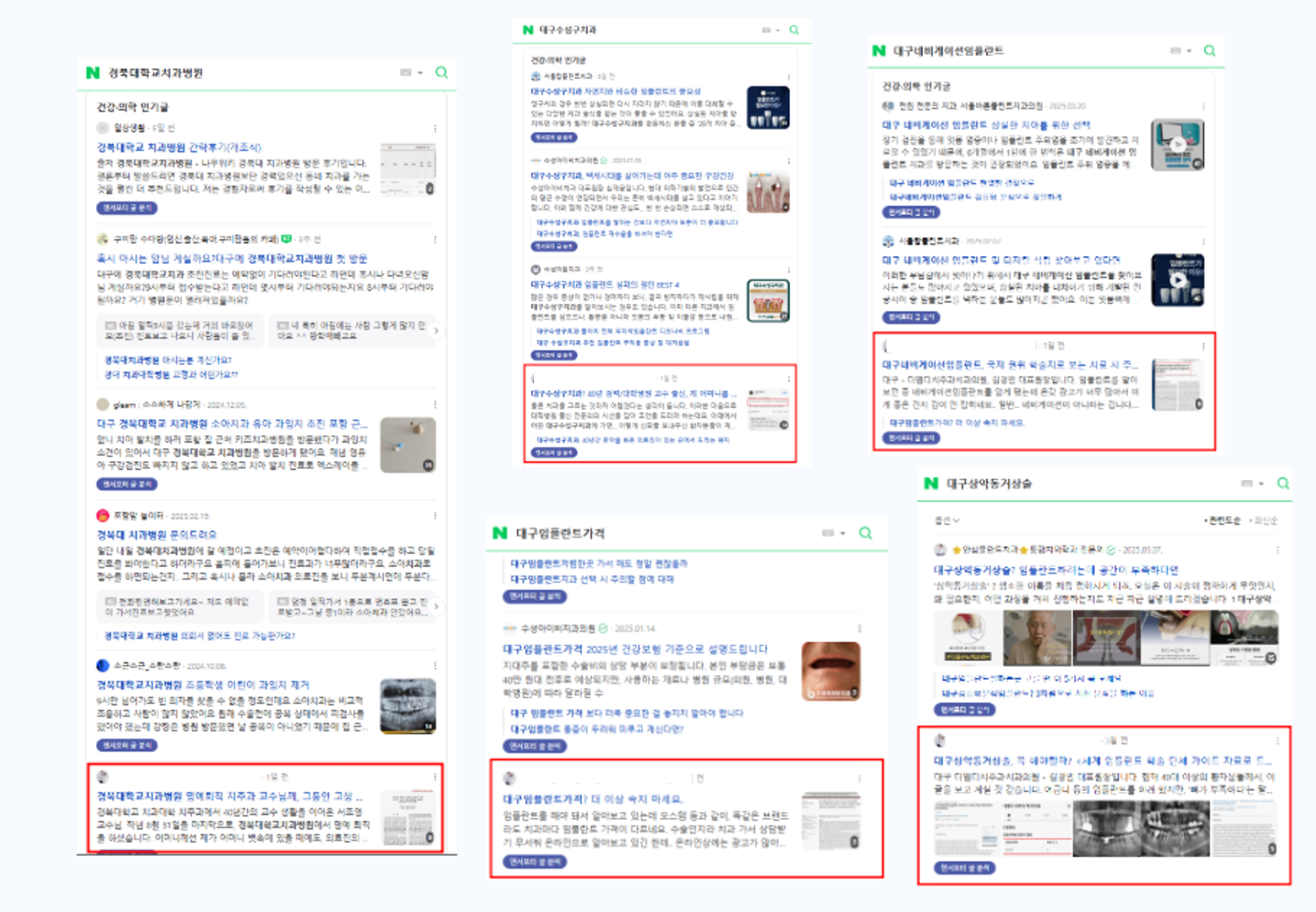The height and width of the screenshot is (912, 1316).
Task: Open the three-dot menu for the 2025년 건강보험 기준 post
Action: [859, 628]
